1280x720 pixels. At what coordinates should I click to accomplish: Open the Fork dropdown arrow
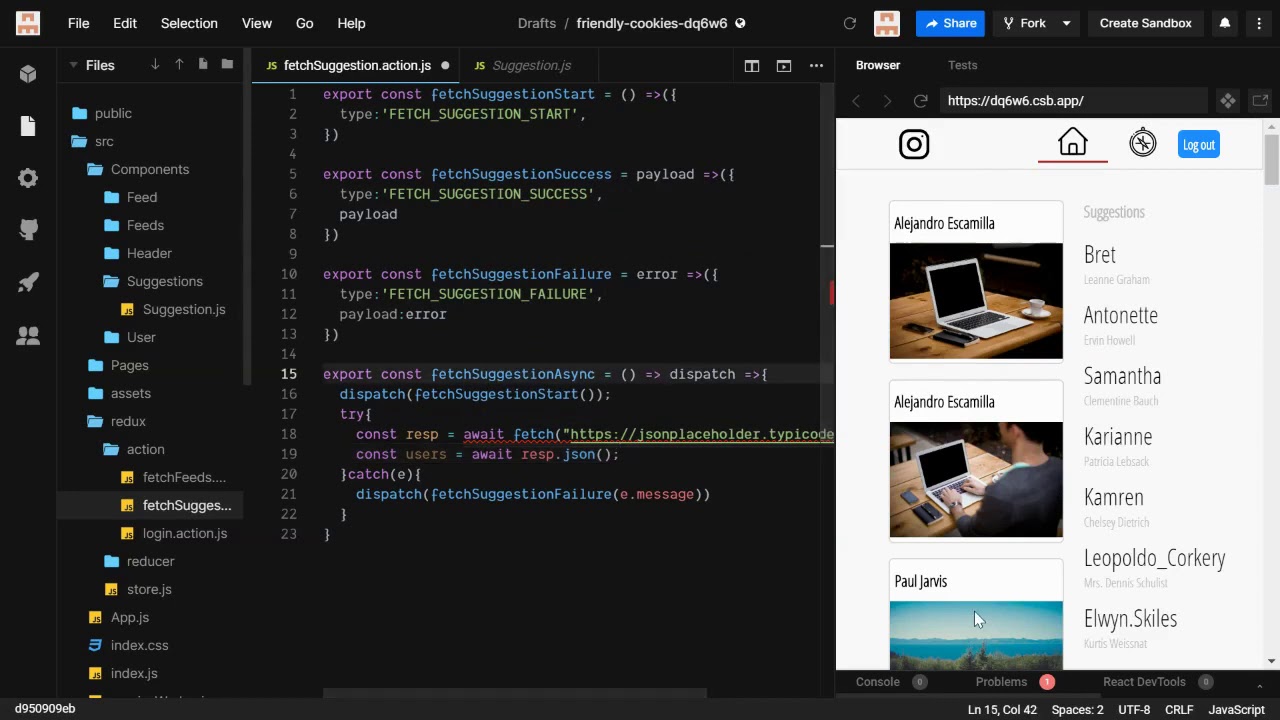click(x=1066, y=23)
